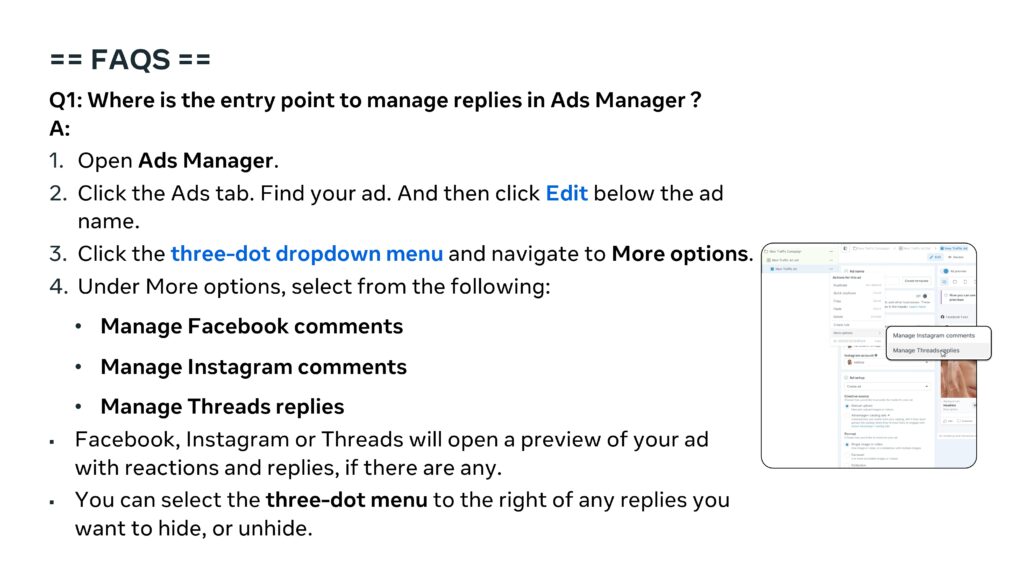Viewport: 1024px width, 576px height.
Task: Click the sidebar collapse panel icon
Action: 846,248
